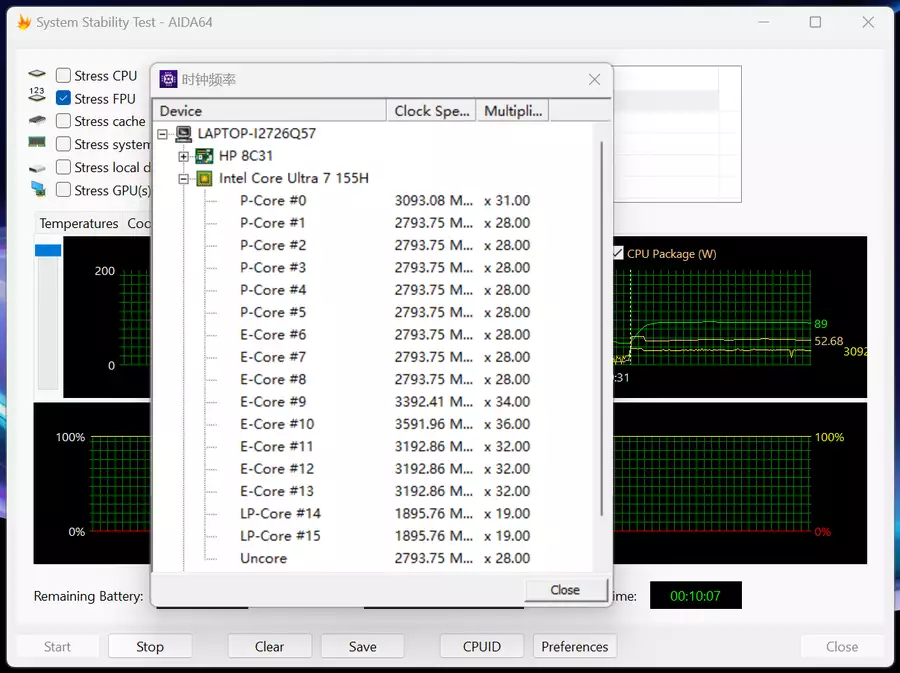Open the CPUID panel button

point(482,647)
